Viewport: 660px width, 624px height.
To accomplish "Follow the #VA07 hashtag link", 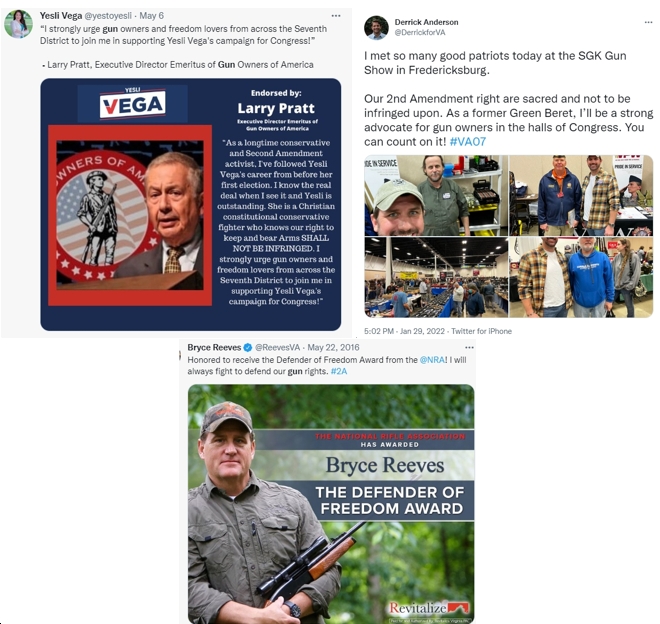I will pyautogui.click(x=468, y=142).
